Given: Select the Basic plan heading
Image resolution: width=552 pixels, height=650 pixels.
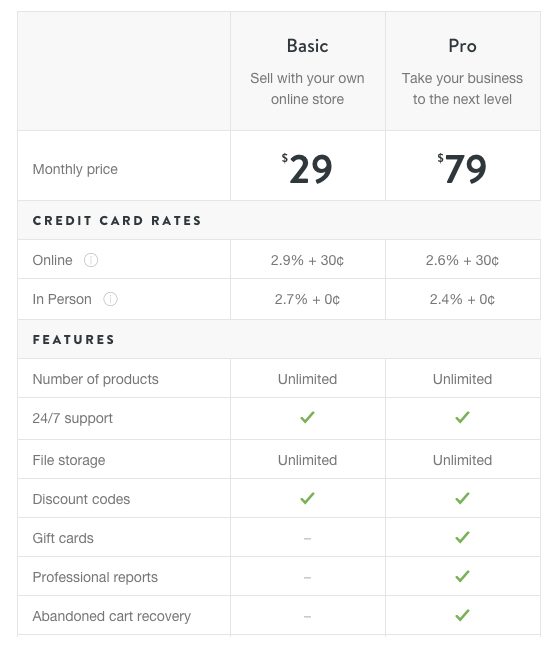Looking at the screenshot, I should click(307, 46).
